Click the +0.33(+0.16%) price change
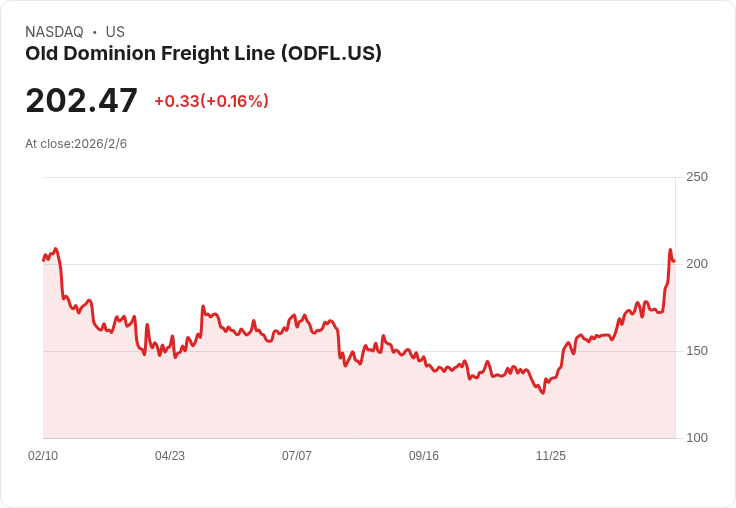The width and height of the screenshot is (736, 508). (211, 101)
